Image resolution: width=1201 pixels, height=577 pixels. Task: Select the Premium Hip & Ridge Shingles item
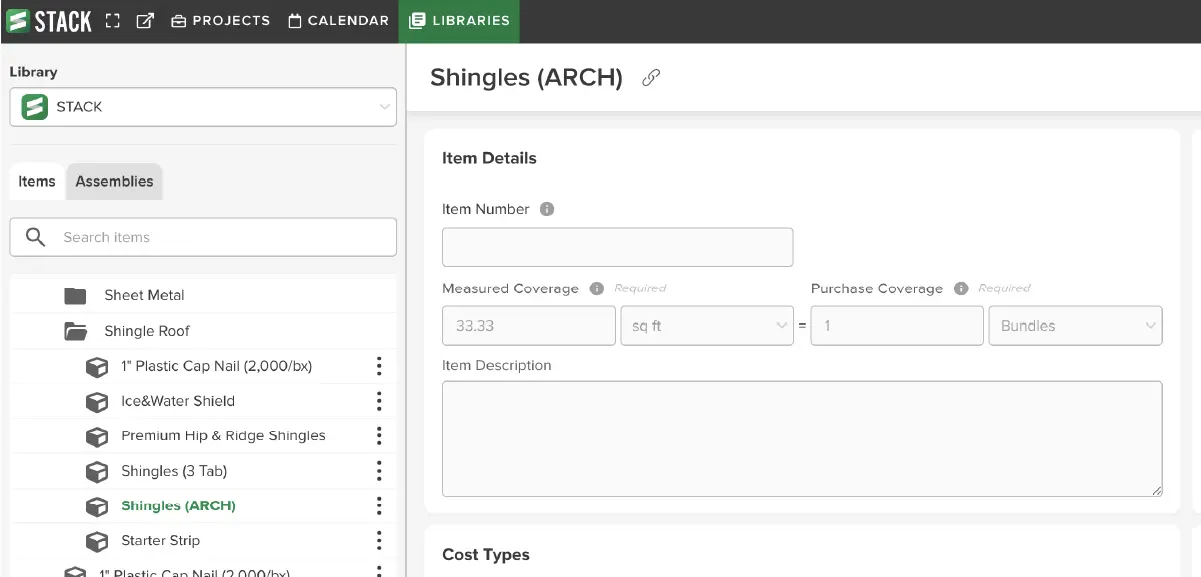tap(223, 435)
